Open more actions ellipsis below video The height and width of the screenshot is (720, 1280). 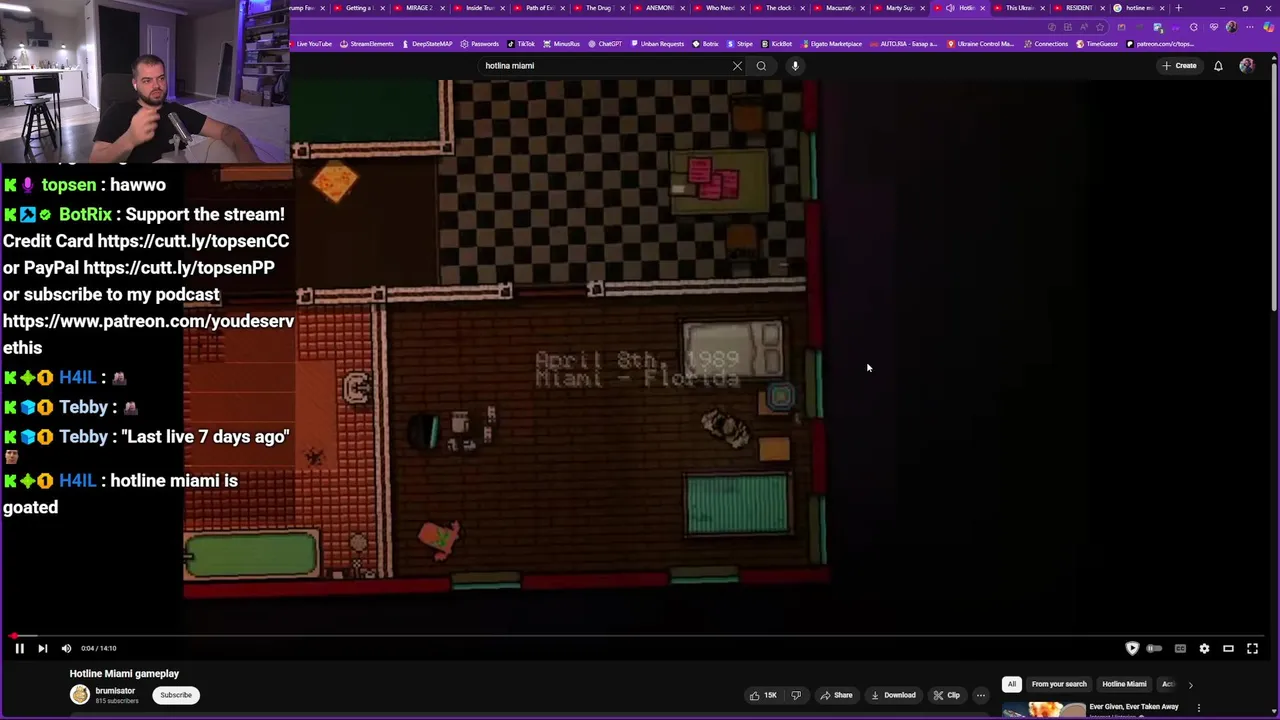pos(981,695)
